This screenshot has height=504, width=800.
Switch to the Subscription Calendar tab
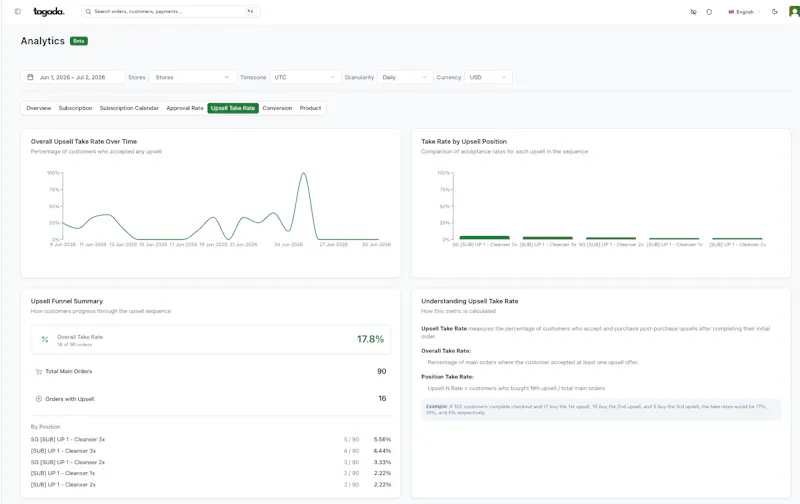(x=129, y=108)
